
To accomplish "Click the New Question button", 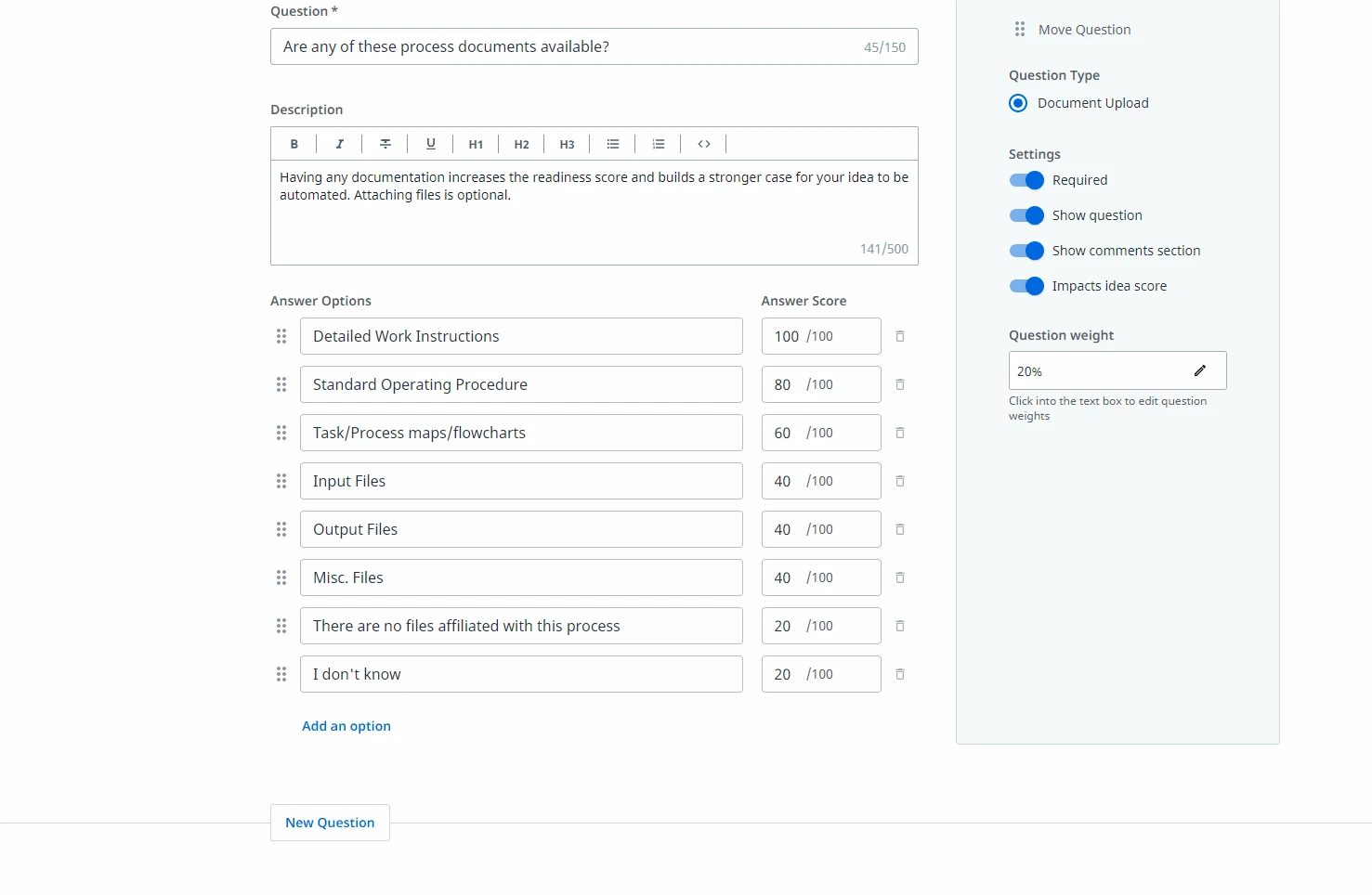I will click(x=330, y=823).
